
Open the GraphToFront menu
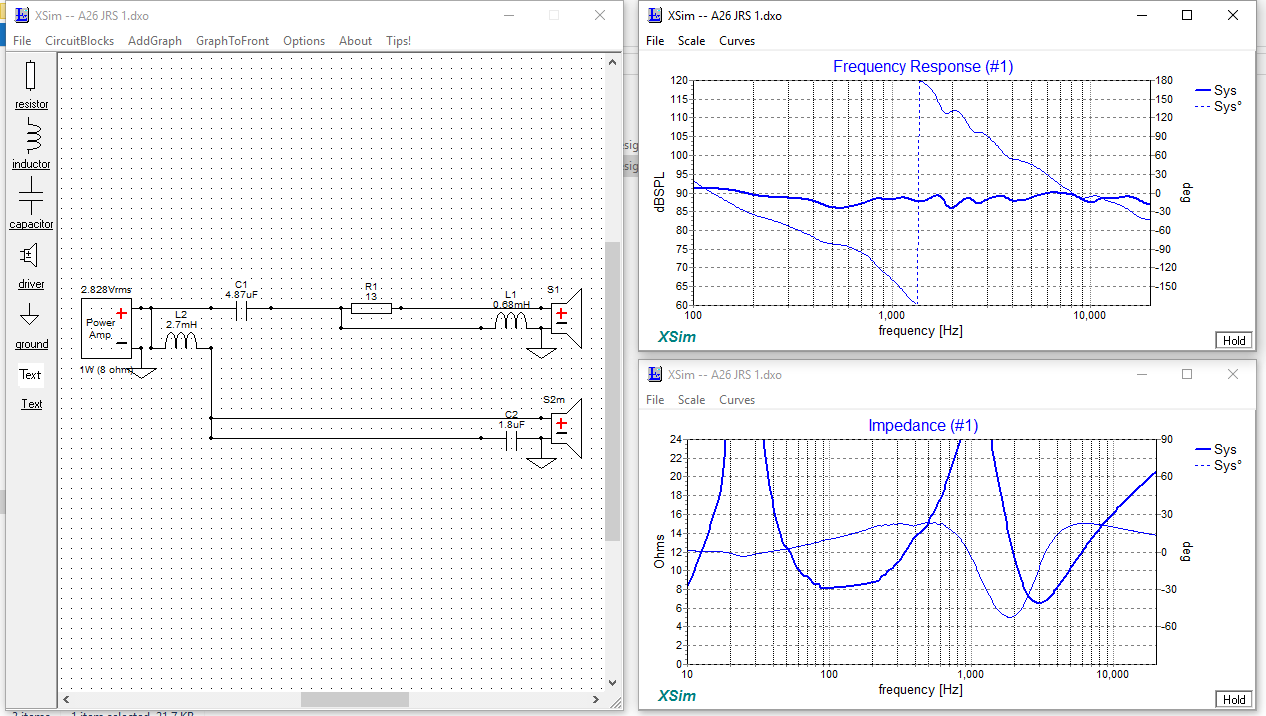click(232, 41)
